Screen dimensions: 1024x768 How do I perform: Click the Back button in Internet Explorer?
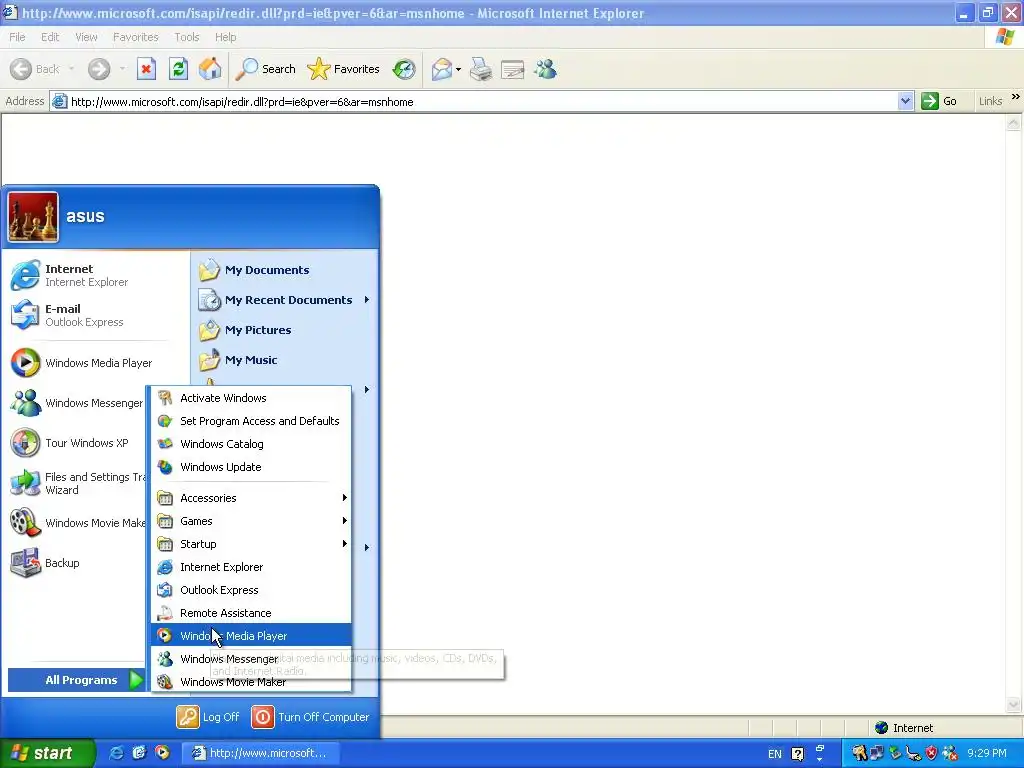35,69
